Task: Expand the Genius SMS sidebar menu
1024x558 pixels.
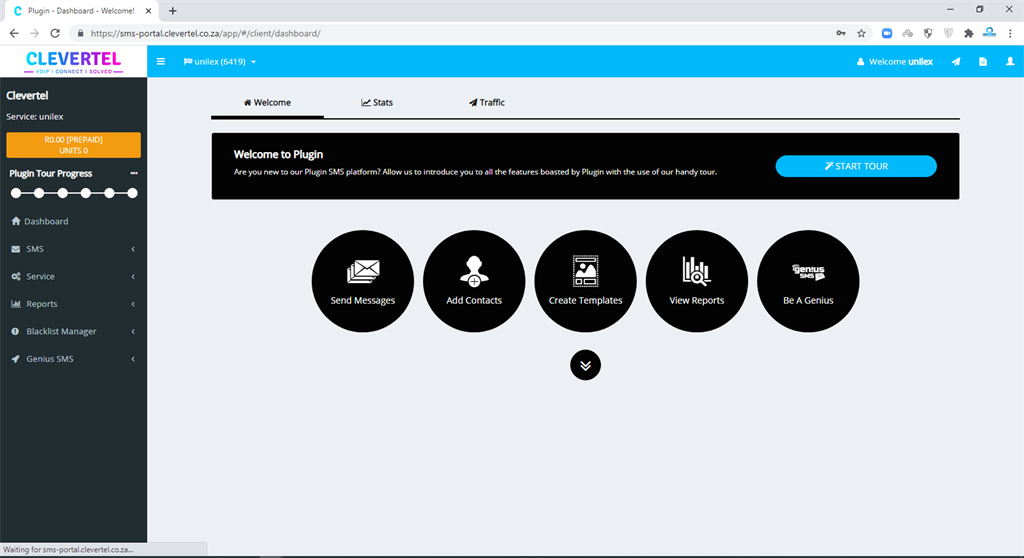Action: (73, 359)
